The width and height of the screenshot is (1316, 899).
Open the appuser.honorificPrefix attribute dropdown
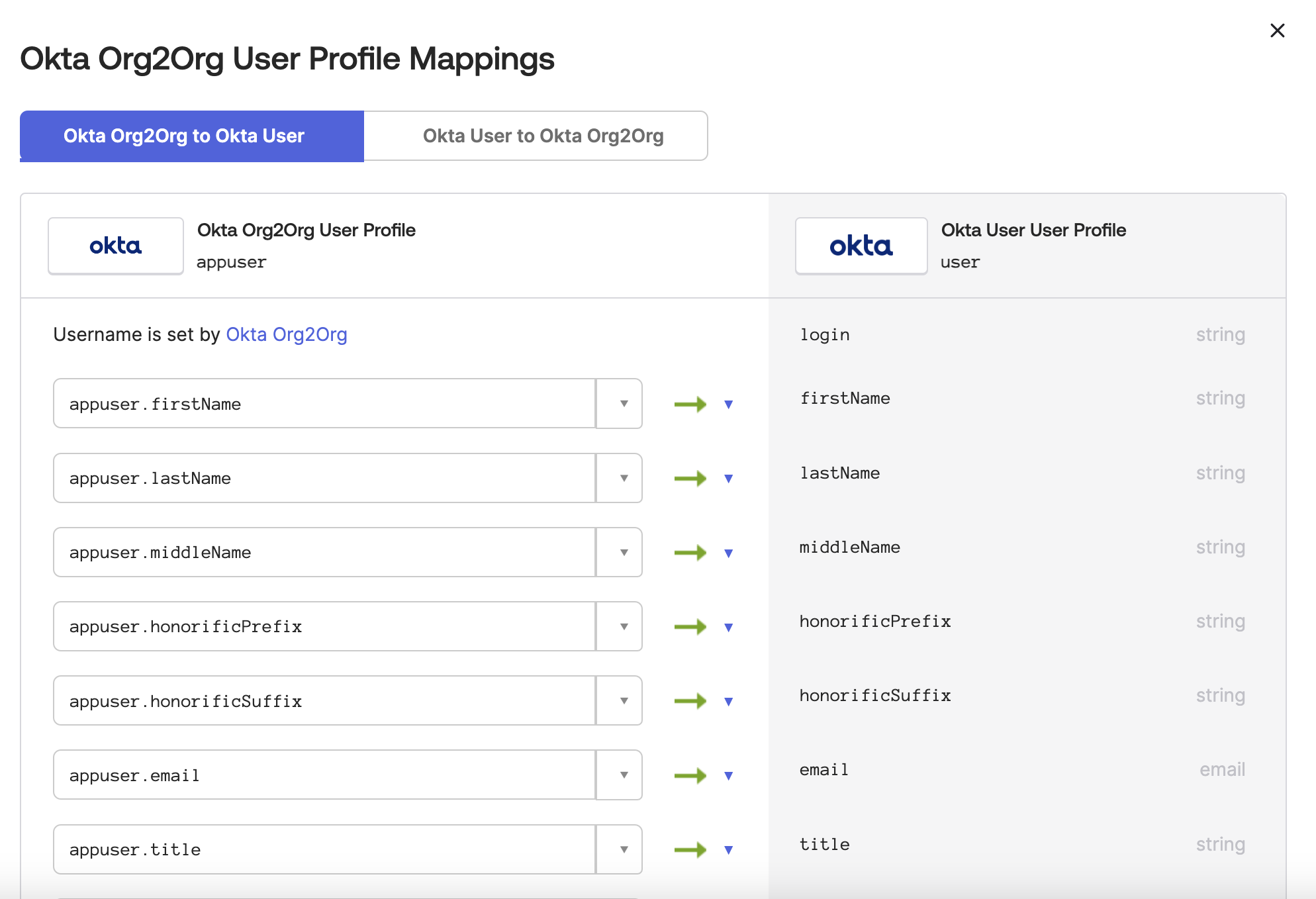[620, 626]
